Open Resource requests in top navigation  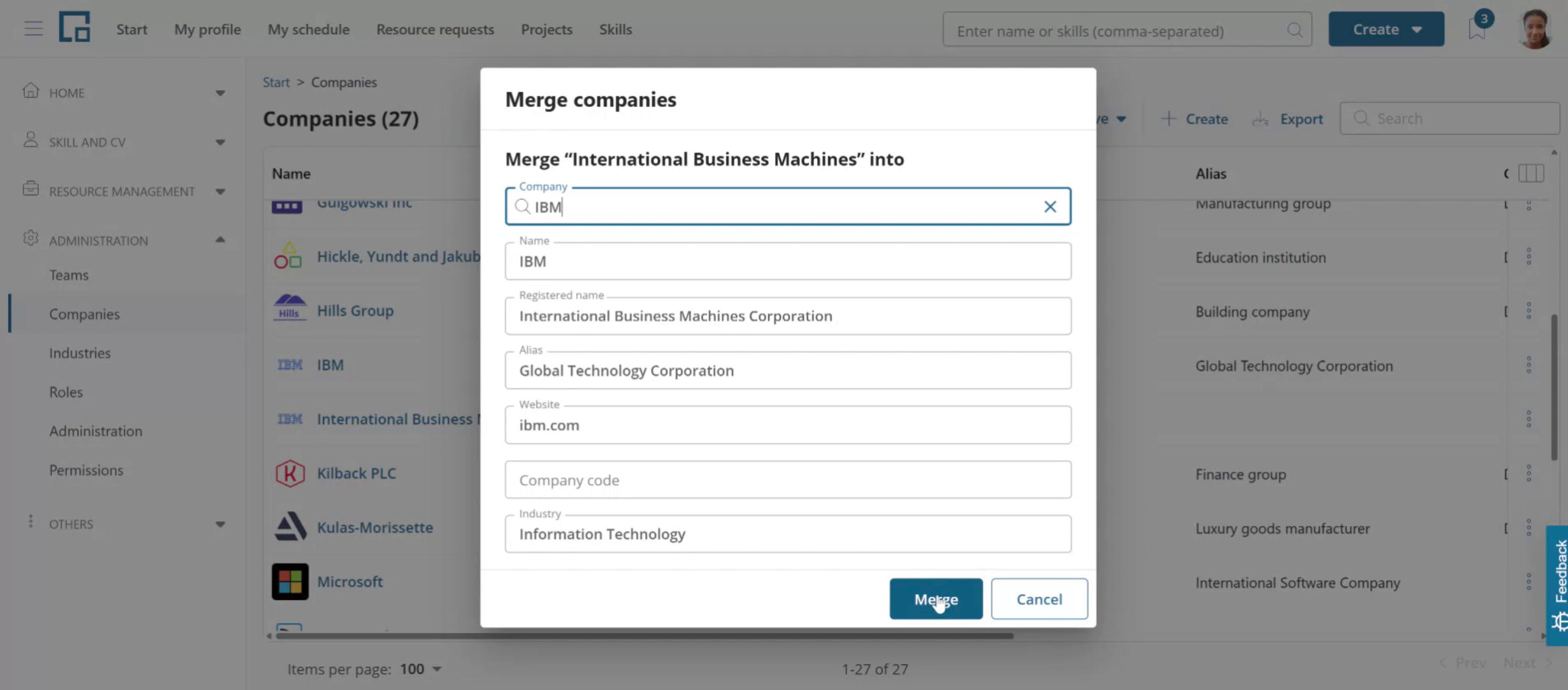(435, 29)
